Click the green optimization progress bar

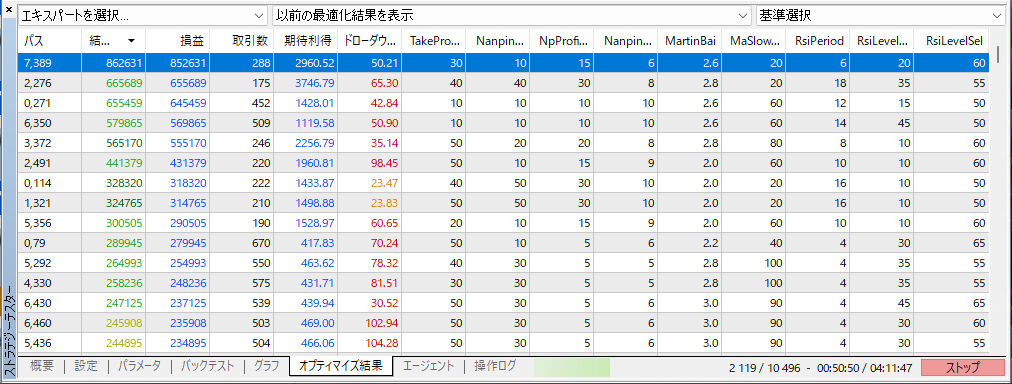pos(572,367)
